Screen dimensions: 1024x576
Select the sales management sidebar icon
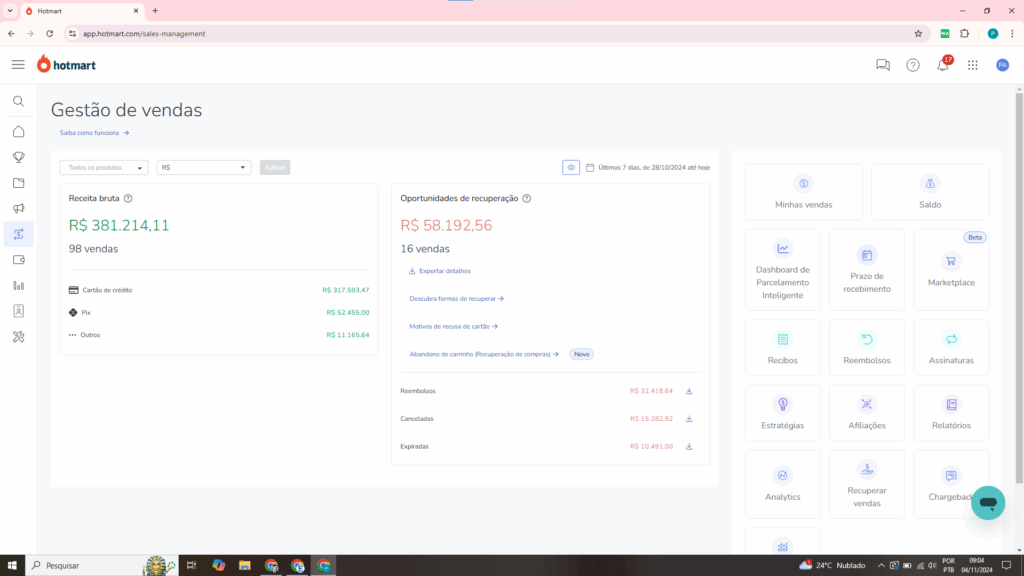18,234
